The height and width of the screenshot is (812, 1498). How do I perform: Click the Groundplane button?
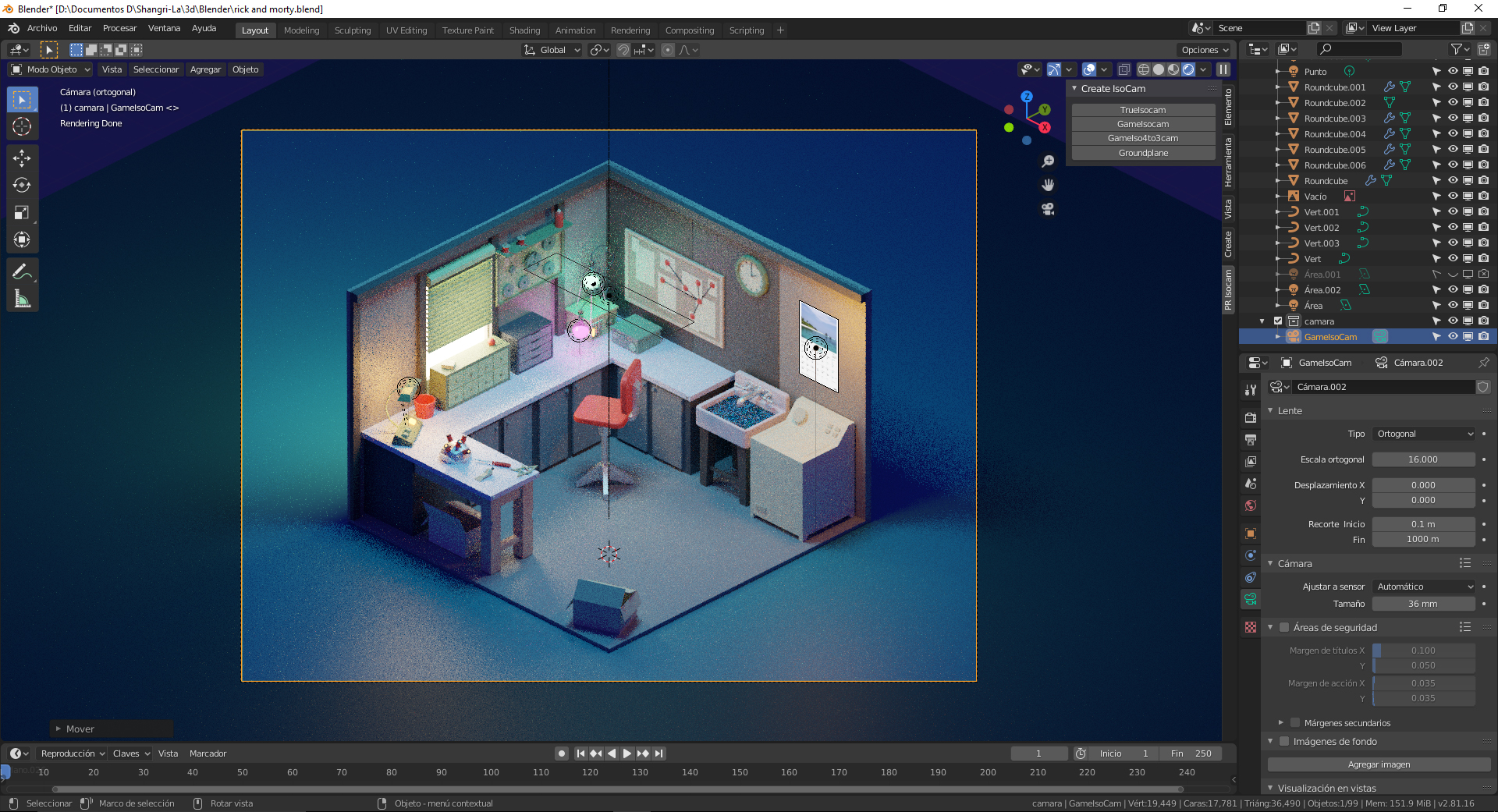(x=1143, y=153)
